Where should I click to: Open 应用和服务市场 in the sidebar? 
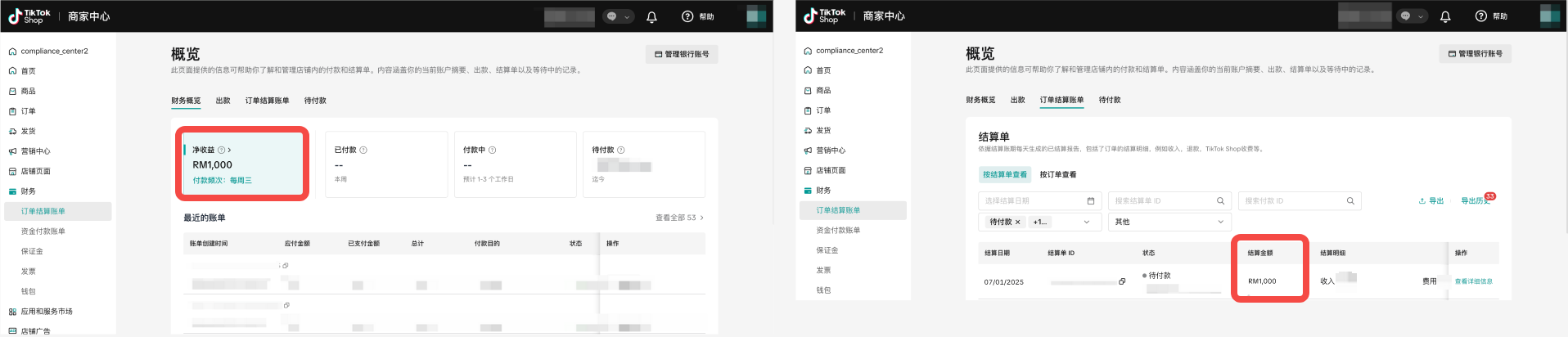click(47, 312)
